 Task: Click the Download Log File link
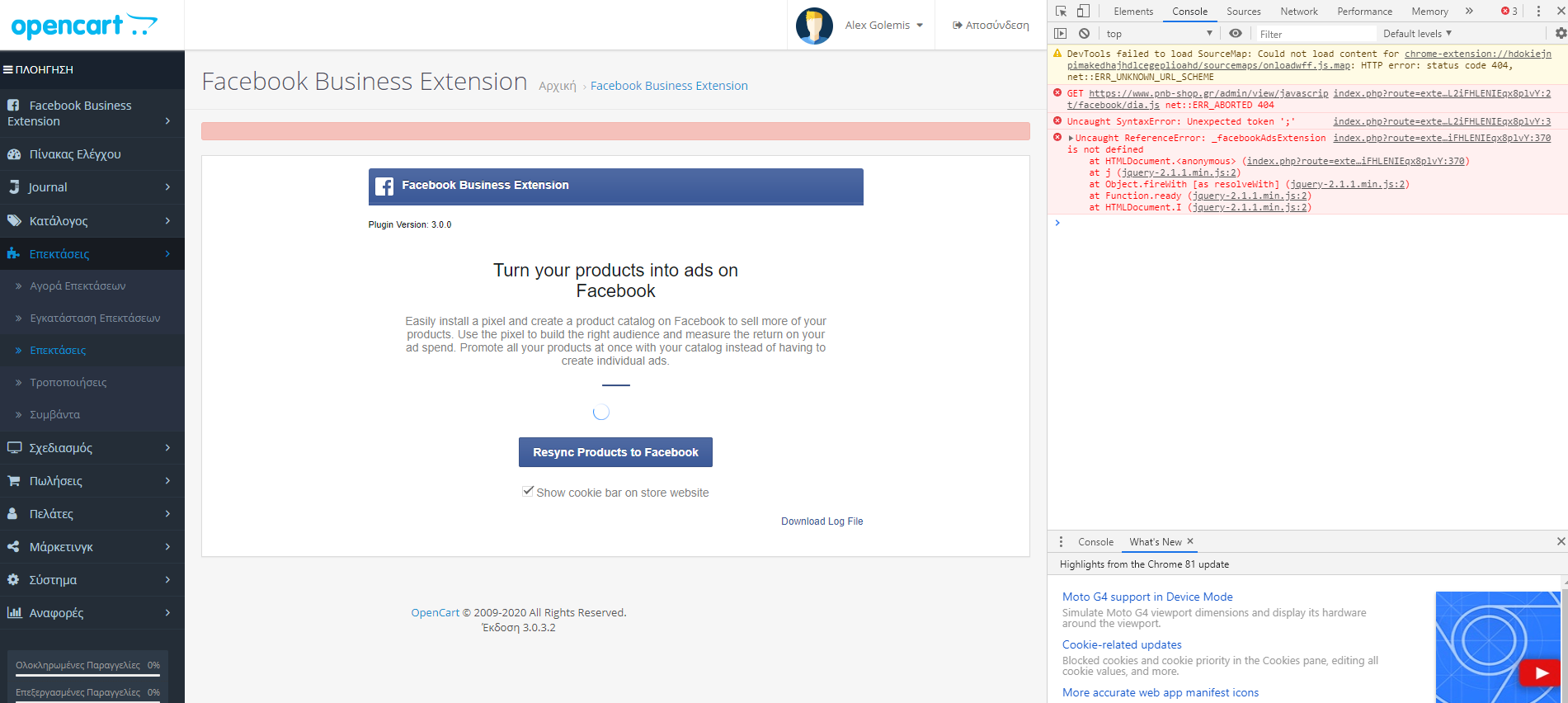pos(822,521)
